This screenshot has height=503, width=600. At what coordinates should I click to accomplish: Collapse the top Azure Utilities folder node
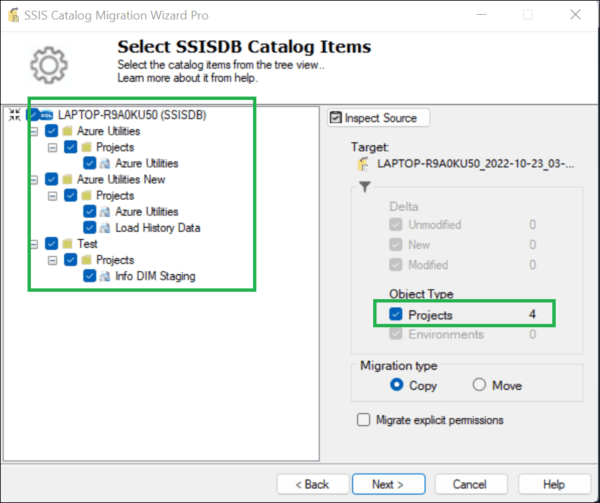(x=35, y=132)
